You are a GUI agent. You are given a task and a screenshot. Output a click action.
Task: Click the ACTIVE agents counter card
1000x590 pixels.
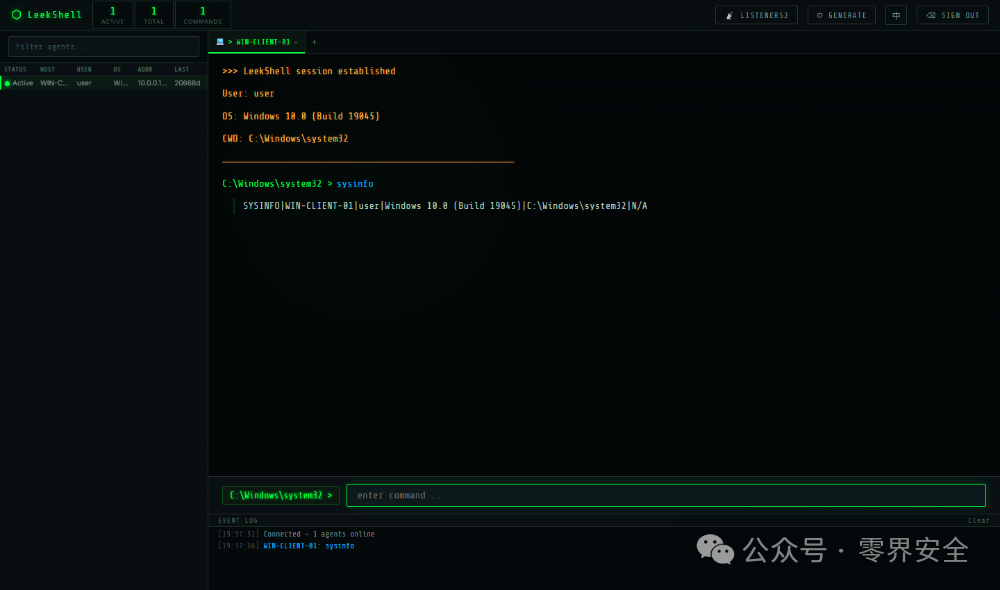click(x=113, y=15)
